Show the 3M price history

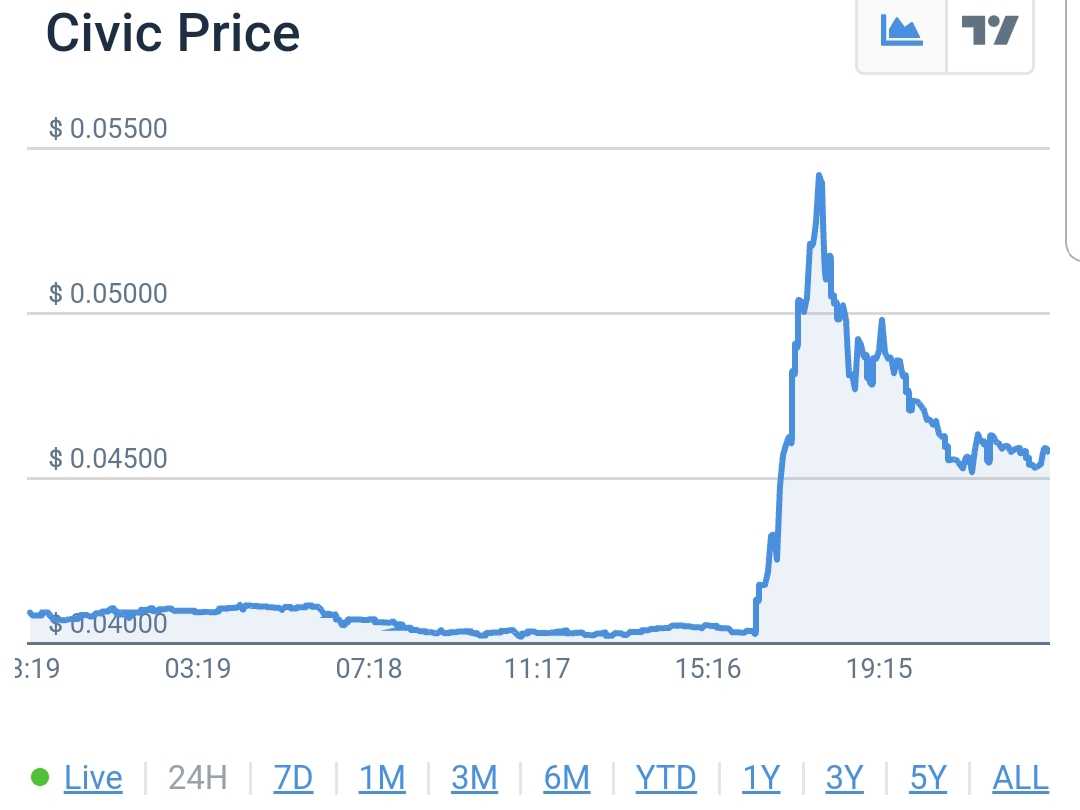pyautogui.click(x=474, y=777)
